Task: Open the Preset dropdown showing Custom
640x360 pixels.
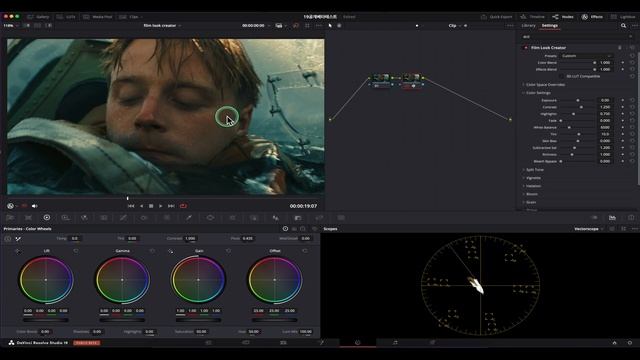Action: coord(586,56)
